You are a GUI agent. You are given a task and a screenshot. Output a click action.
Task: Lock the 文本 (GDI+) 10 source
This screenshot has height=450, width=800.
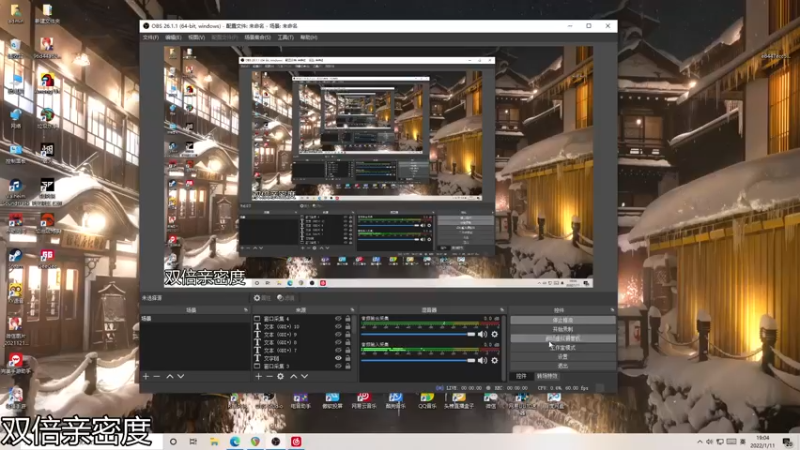pos(348,327)
